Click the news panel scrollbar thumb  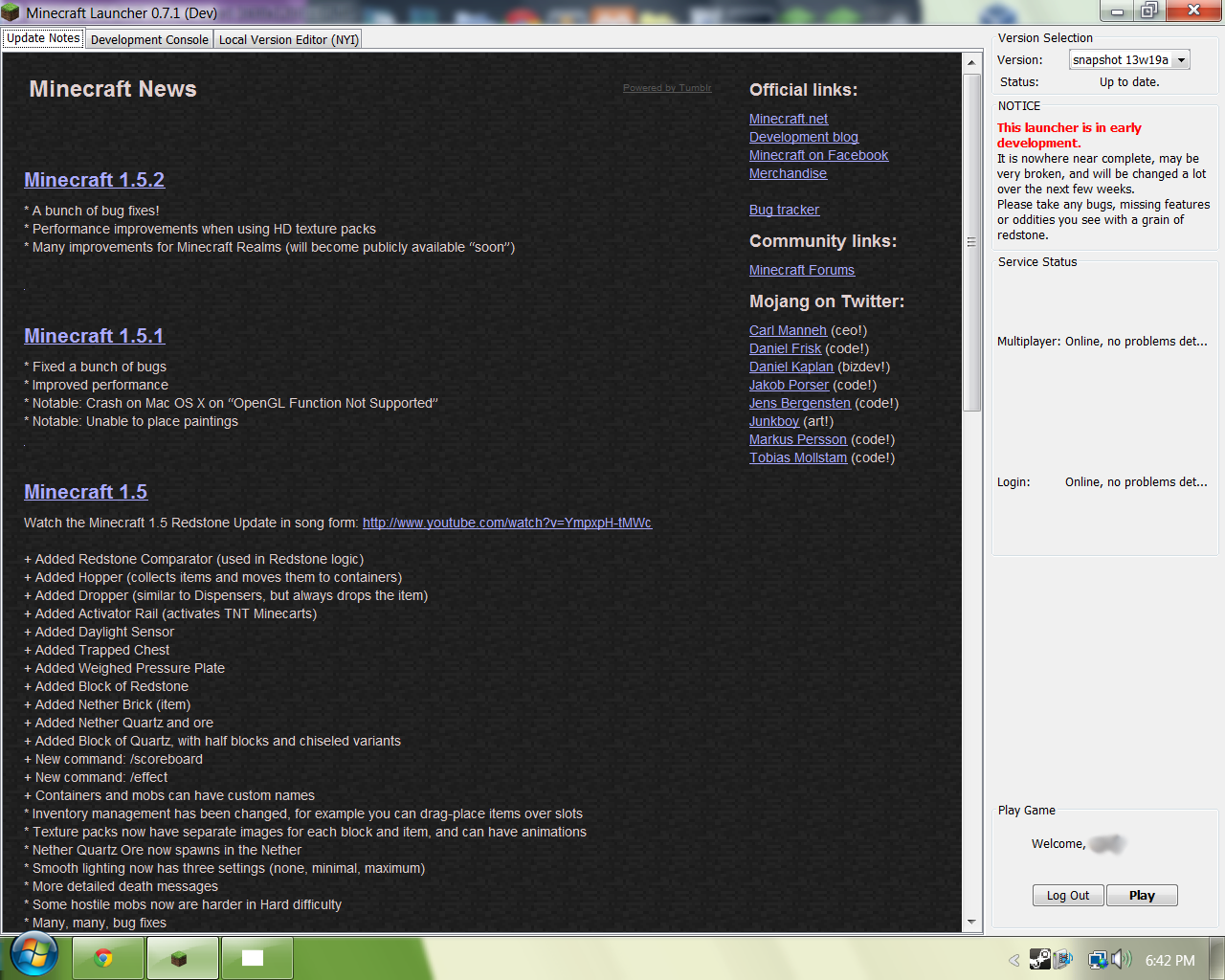pos(971,242)
